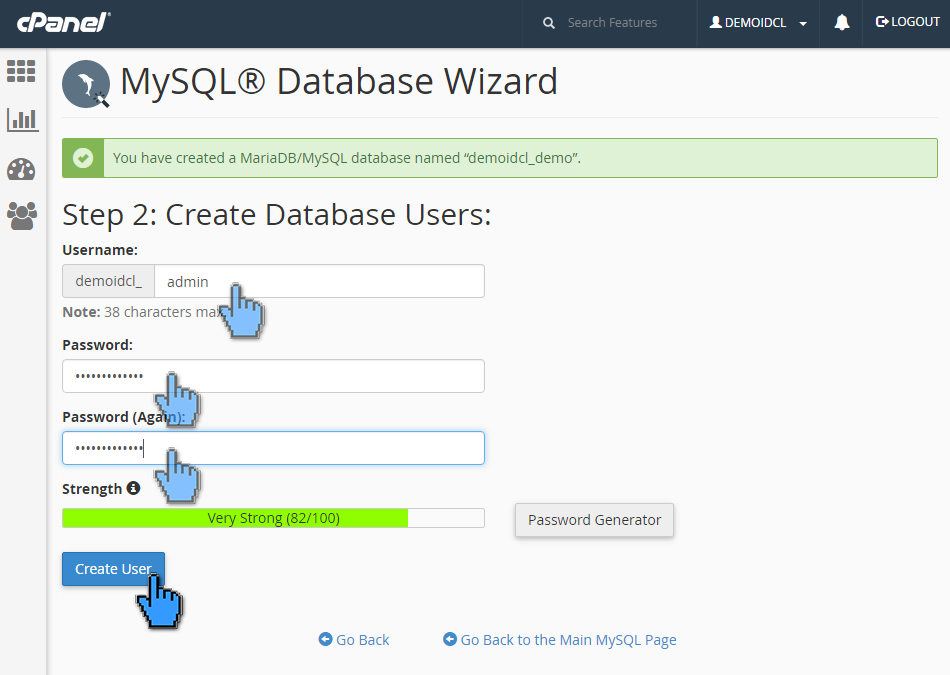
Task: Open the Tools grid icon in sidebar
Action: (x=22, y=71)
